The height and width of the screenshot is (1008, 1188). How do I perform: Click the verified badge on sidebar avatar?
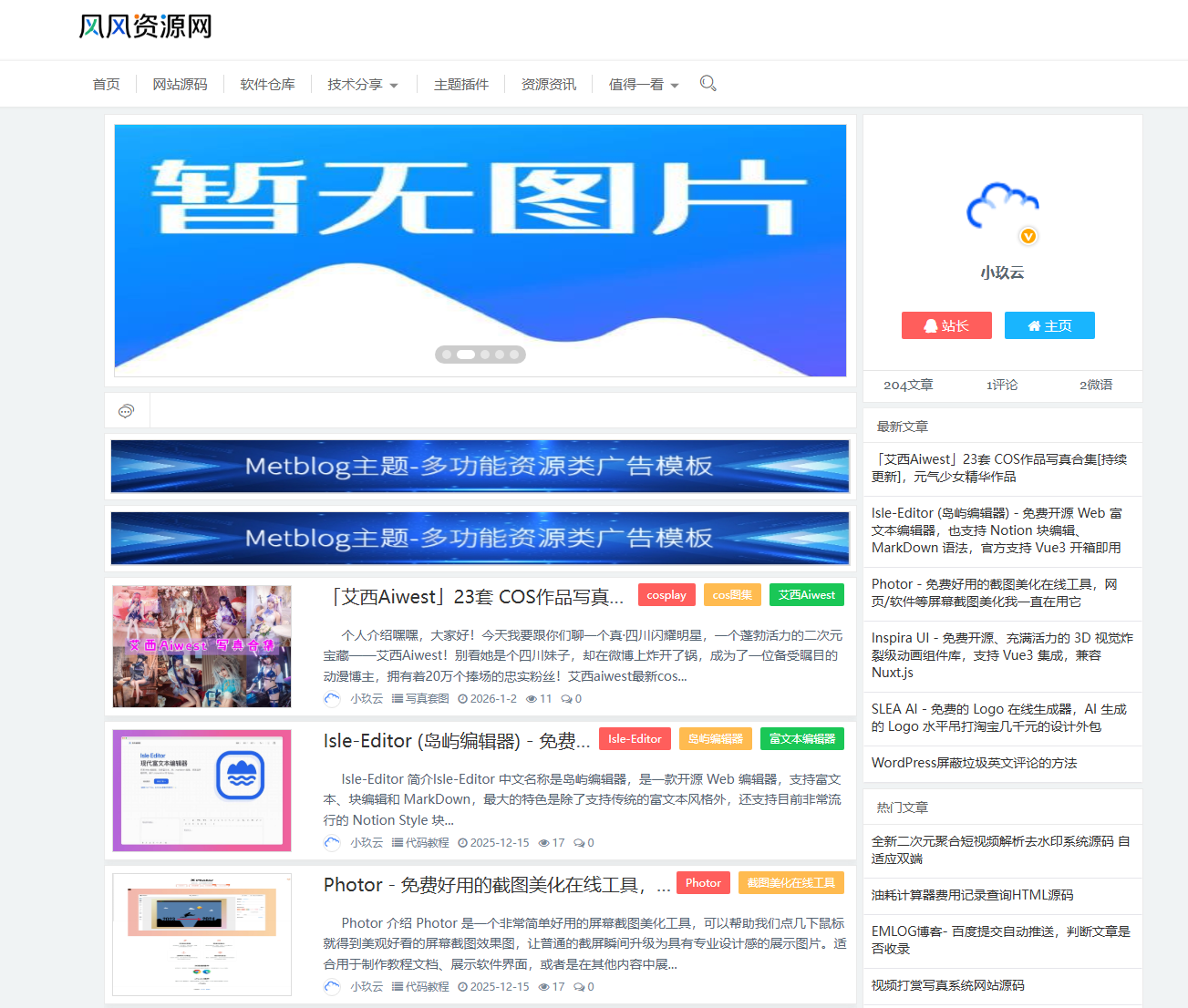(1028, 235)
